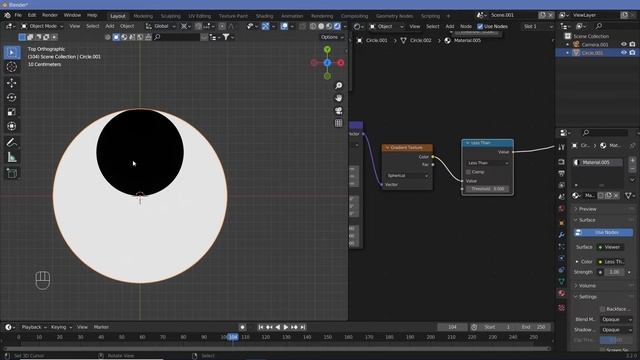Select the Transform tool in the viewport toolbar
This screenshot has width=640, height=360.
11,126
